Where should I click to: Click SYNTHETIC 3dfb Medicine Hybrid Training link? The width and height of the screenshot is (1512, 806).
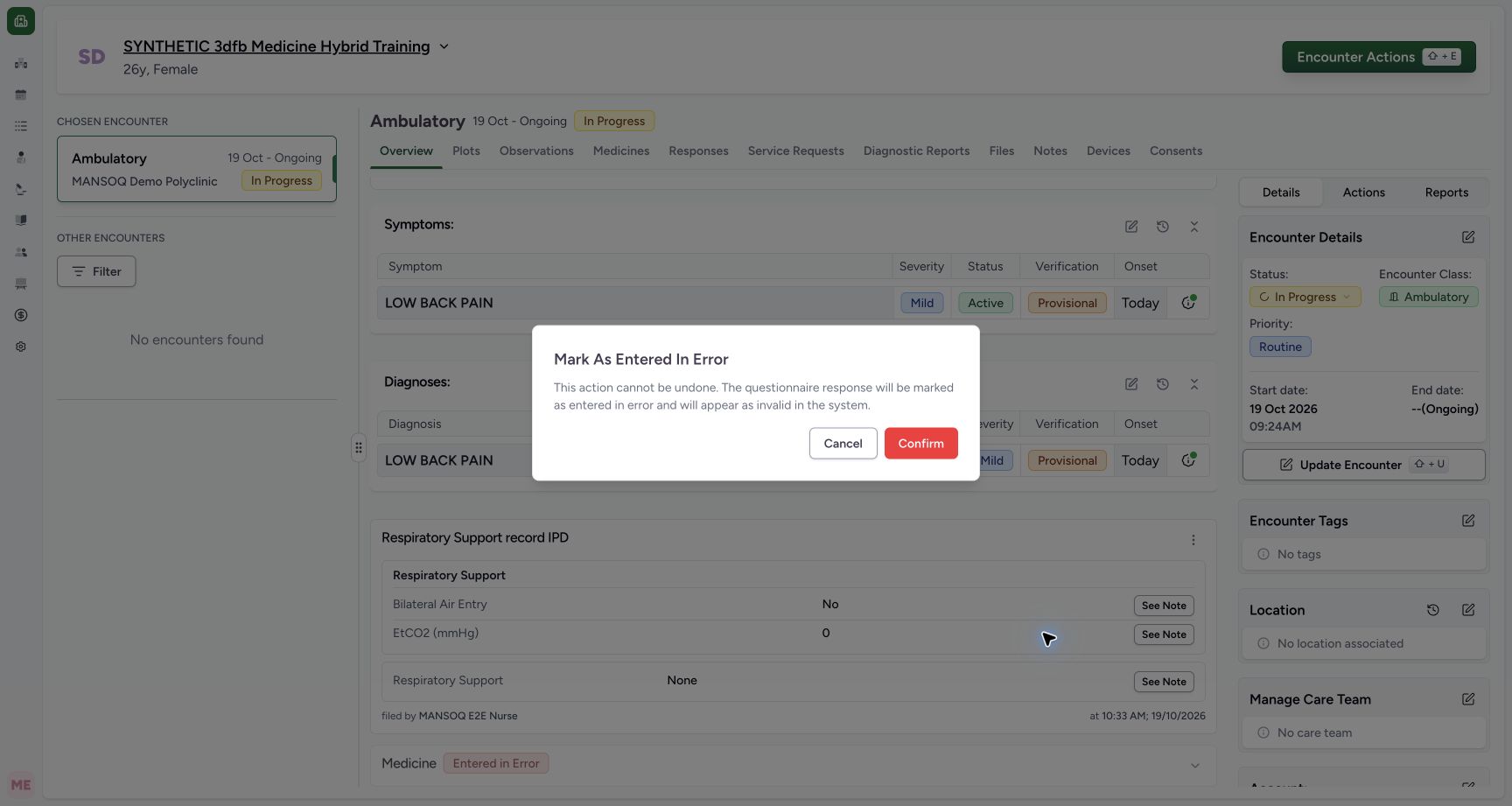click(x=276, y=46)
